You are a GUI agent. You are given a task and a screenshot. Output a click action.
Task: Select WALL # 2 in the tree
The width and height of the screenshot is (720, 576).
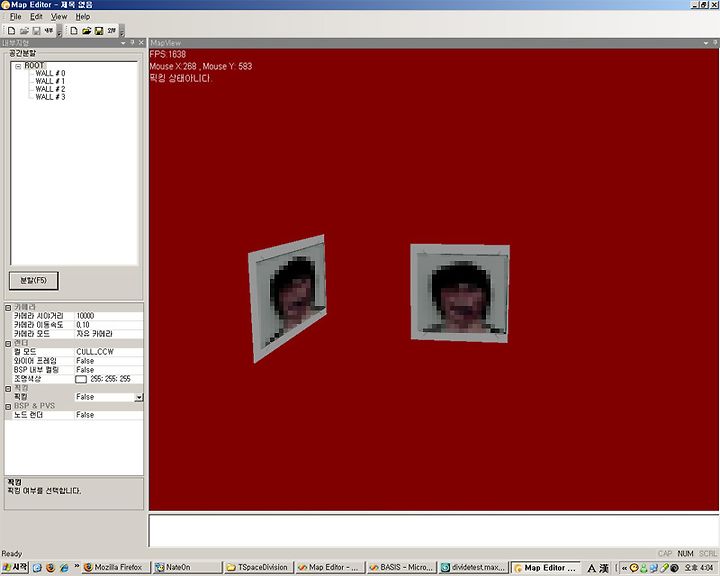tap(50, 89)
